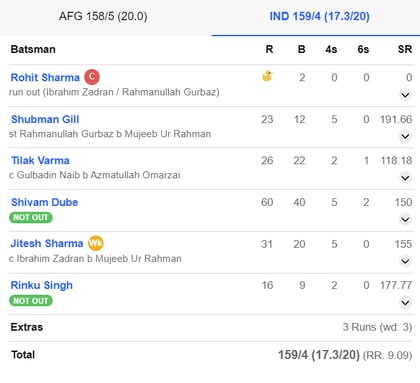Open Shubman Gill's player link
Viewport: 420px width, 383px height.
pyautogui.click(x=45, y=119)
